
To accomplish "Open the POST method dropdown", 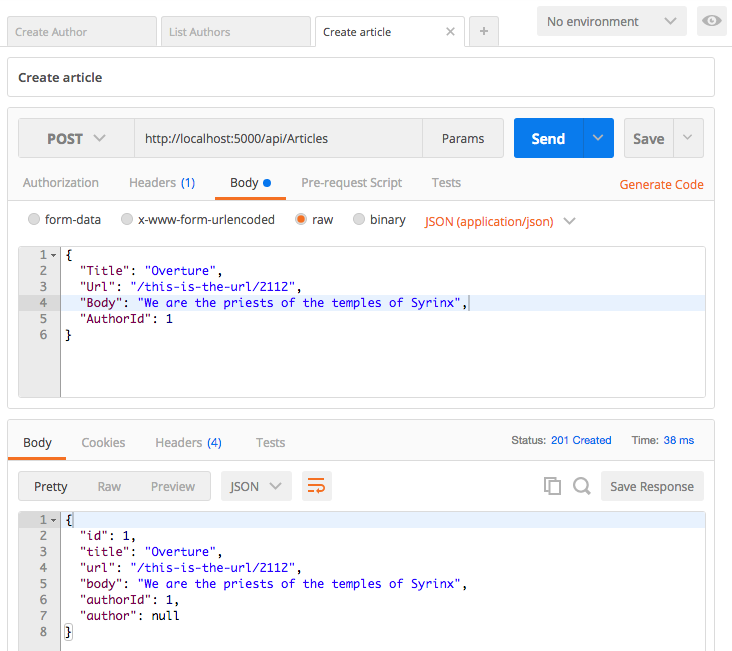I will tap(77, 138).
